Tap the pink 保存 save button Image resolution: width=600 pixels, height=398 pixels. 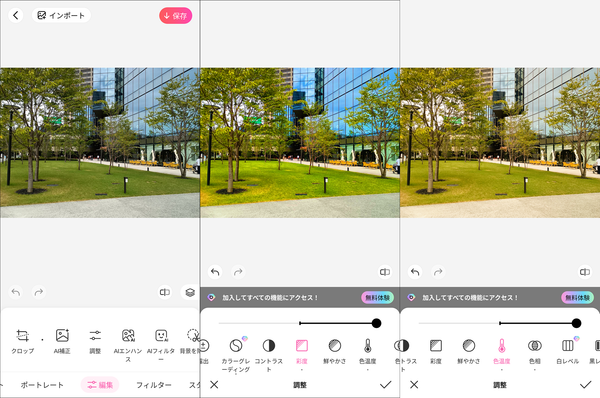pyautogui.click(x=176, y=16)
